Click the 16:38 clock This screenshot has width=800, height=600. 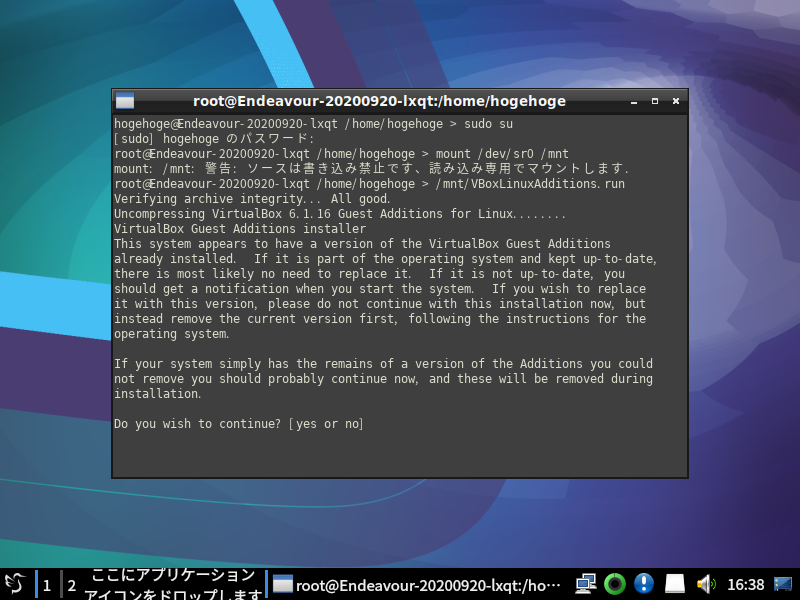coord(745,585)
